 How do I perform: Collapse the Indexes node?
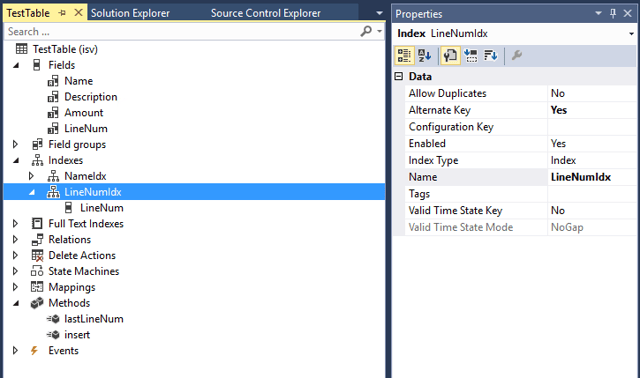[x=16, y=160]
